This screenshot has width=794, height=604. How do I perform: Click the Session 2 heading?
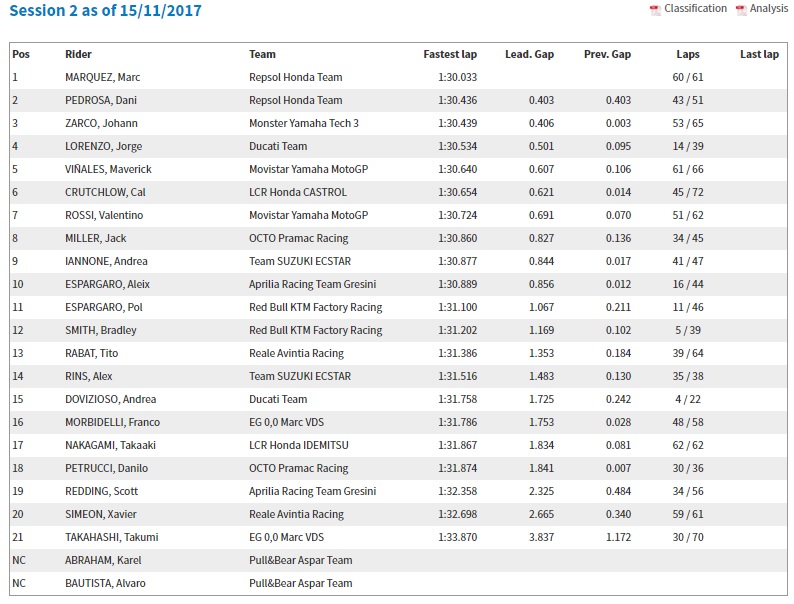click(x=105, y=11)
